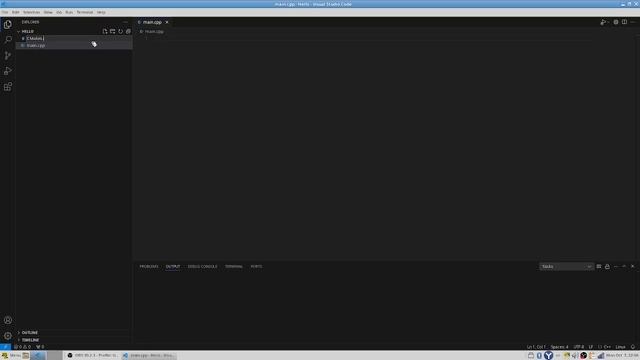Click the remote window status bar indicator

[4, 347]
